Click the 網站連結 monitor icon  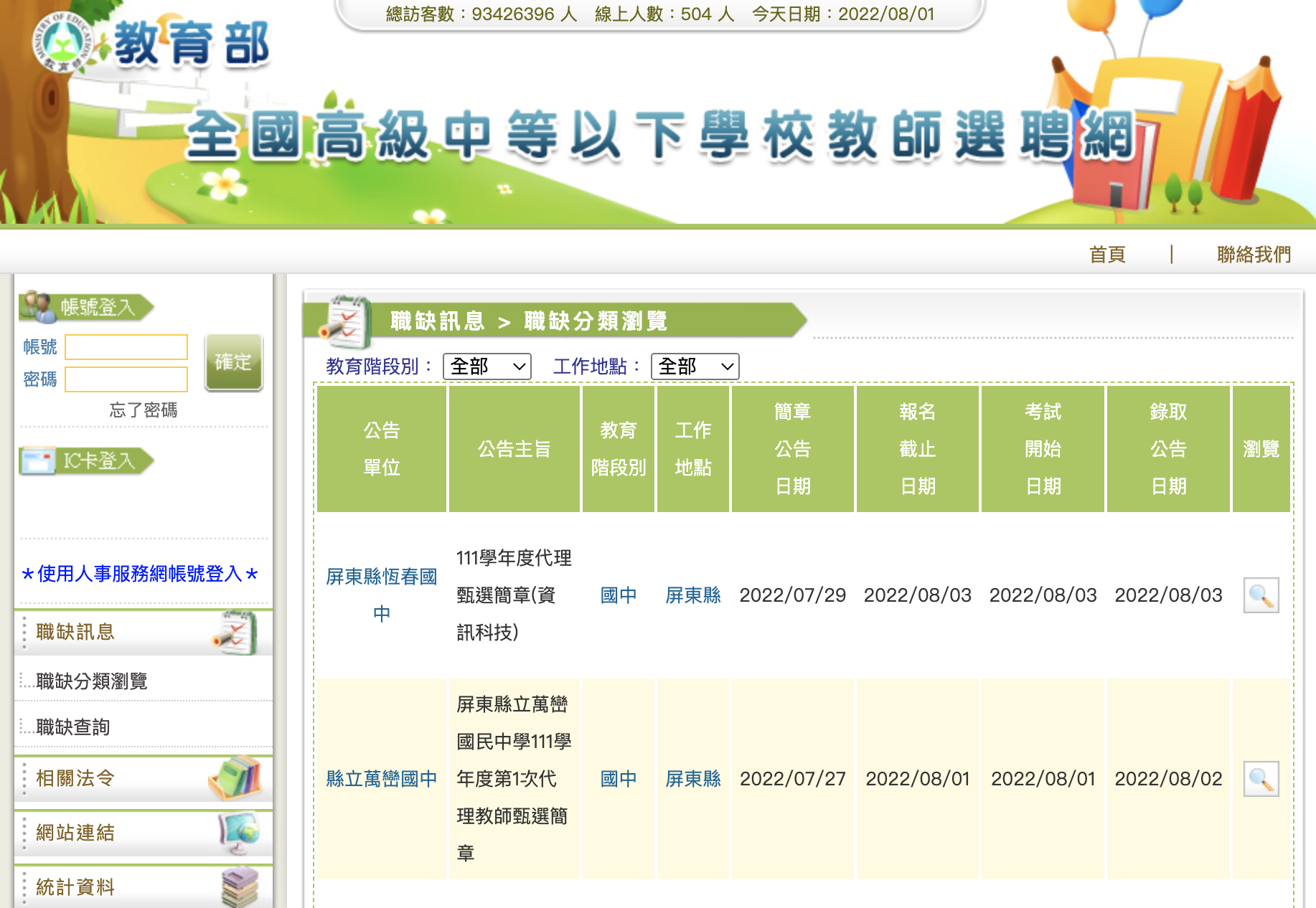pyautogui.click(x=240, y=832)
